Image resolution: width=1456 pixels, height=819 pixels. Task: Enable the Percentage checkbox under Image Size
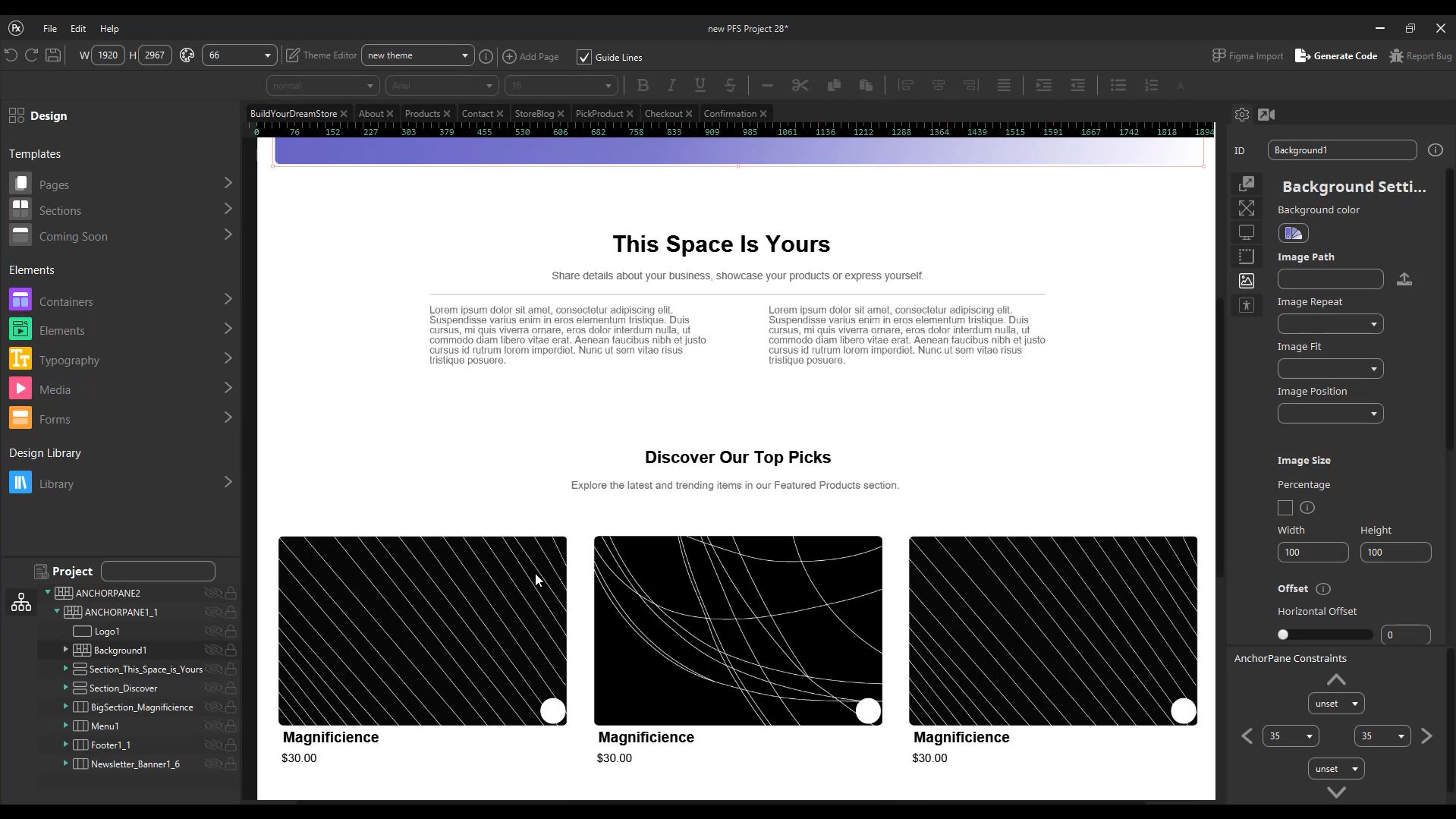coord(1285,508)
